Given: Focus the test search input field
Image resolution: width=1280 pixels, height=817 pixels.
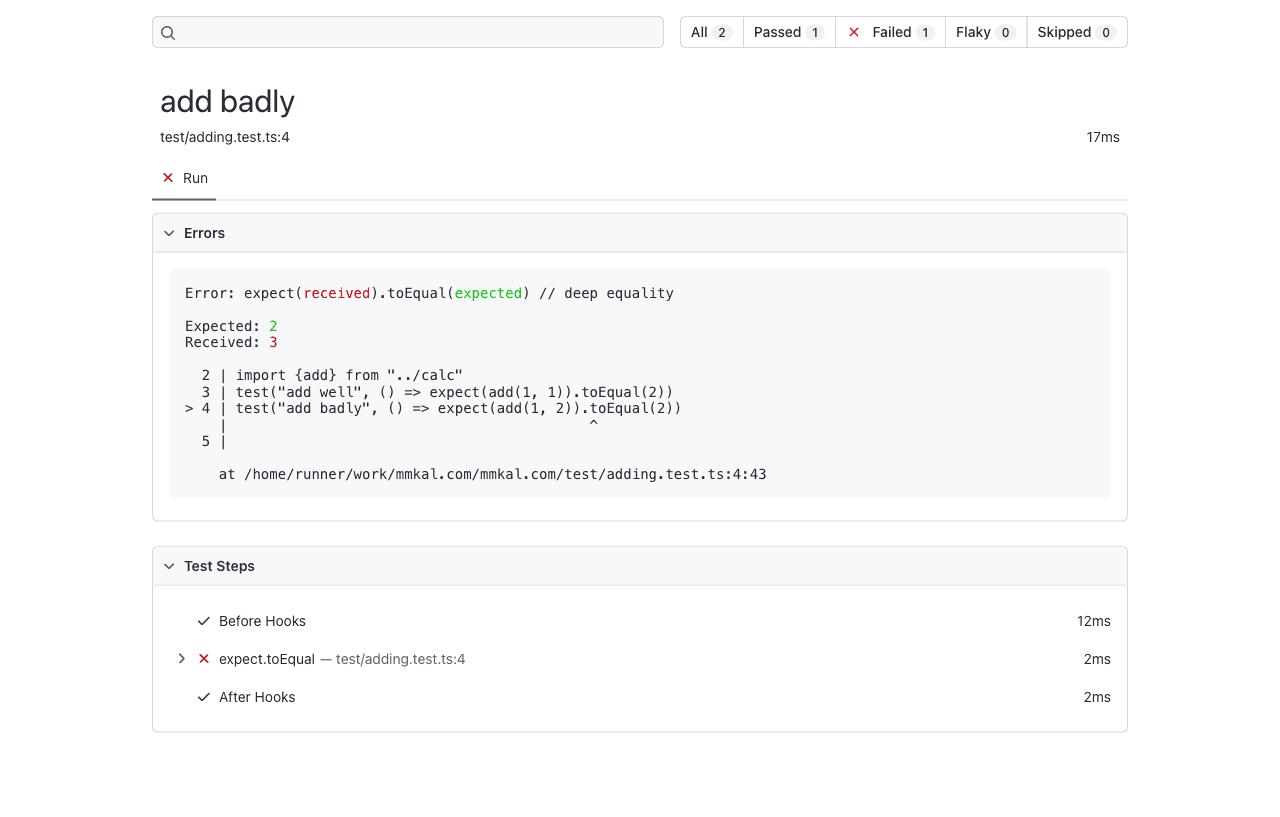Looking at the screenshot, I should pyautogui.click(x=420, y=32).
